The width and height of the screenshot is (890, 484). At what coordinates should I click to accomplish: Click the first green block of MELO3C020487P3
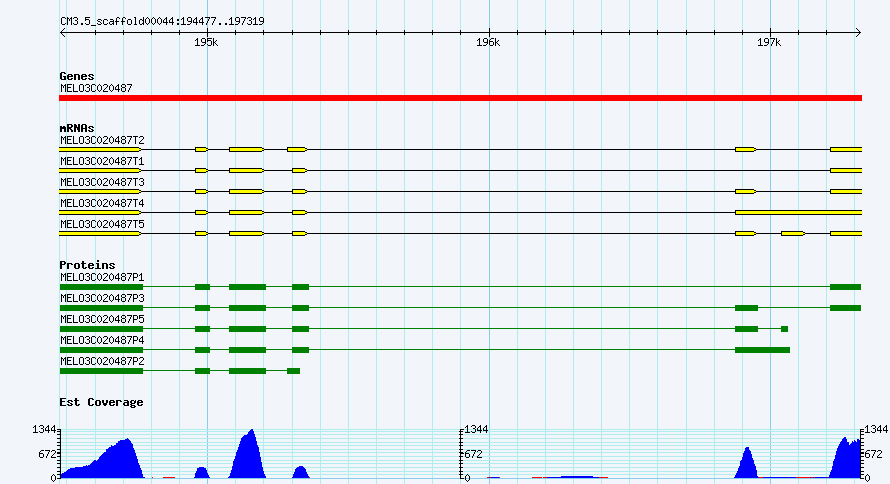click(x=101, y=308)
